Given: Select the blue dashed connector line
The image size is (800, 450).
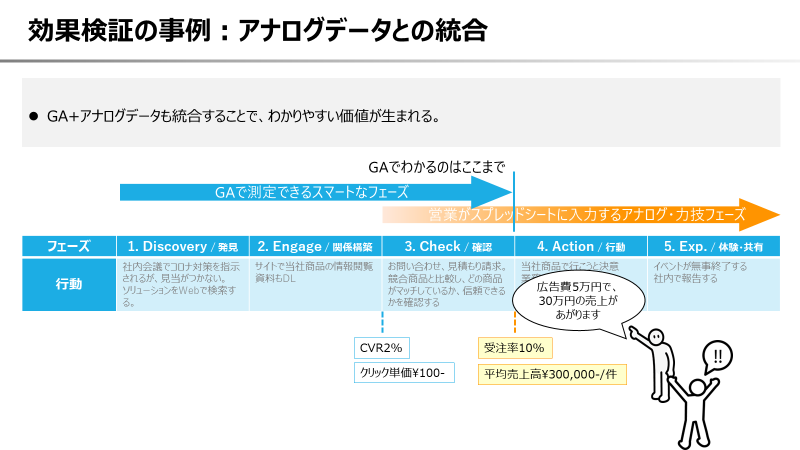Looking at the screenshot, I should [382, 323].
